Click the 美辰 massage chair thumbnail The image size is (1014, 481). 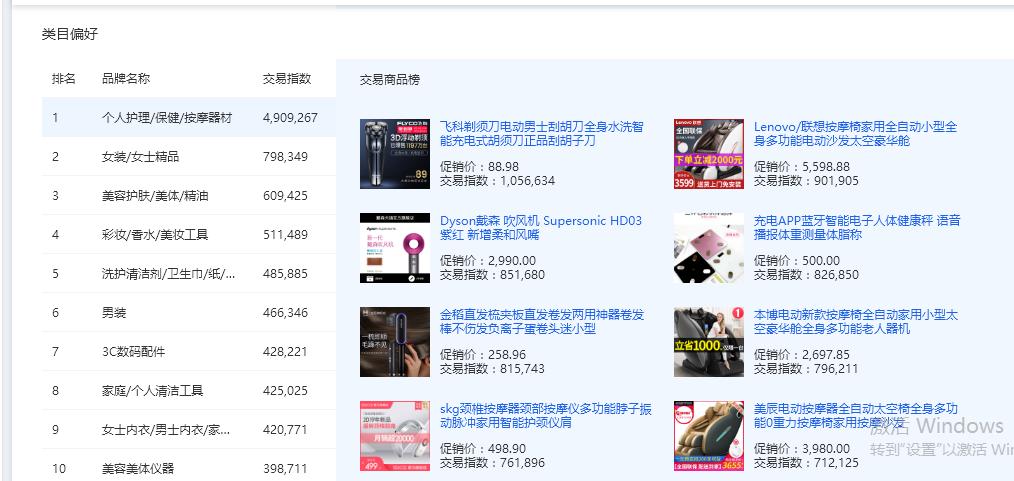[709, 436]
